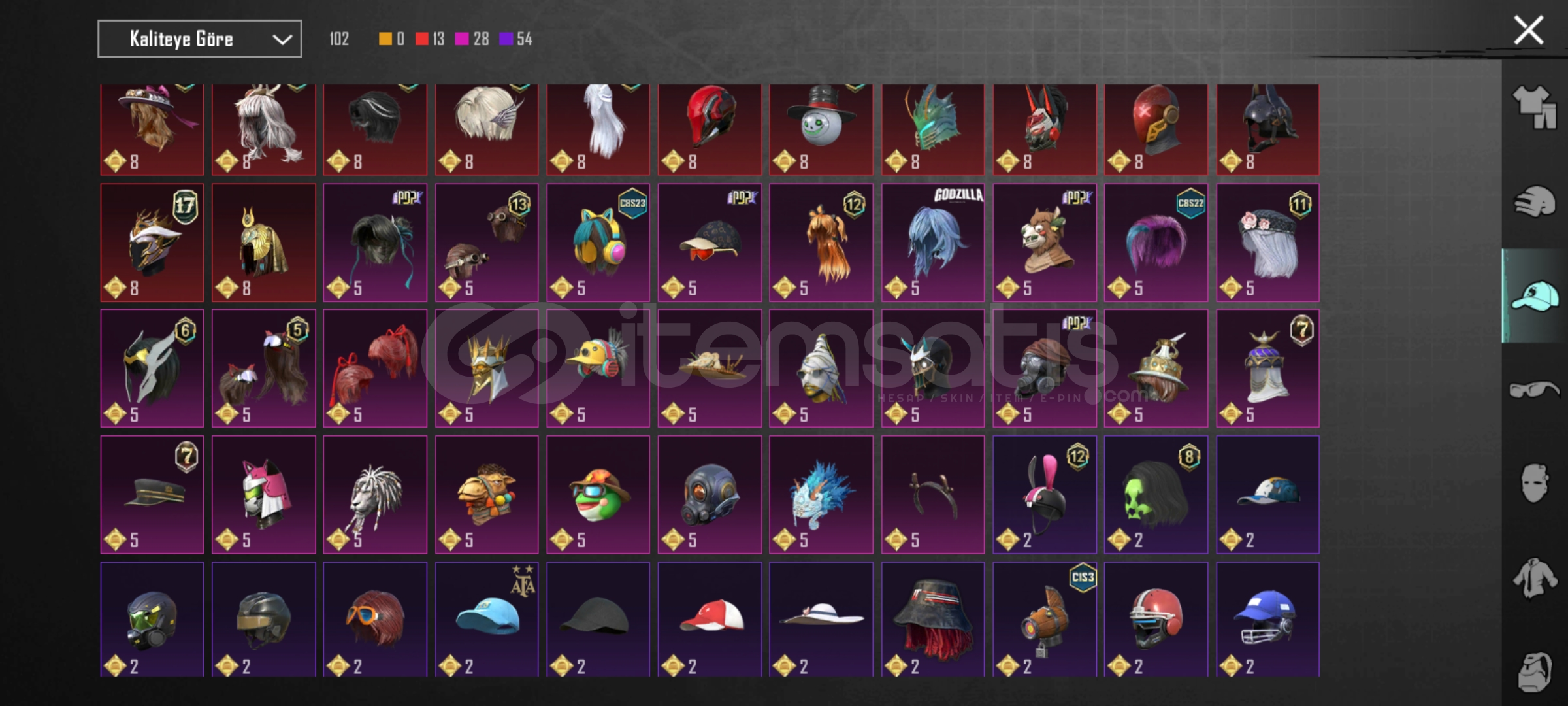The image size is (1568, 706).
Task: Close the inventory with the X button
Action: (1529, 31)
